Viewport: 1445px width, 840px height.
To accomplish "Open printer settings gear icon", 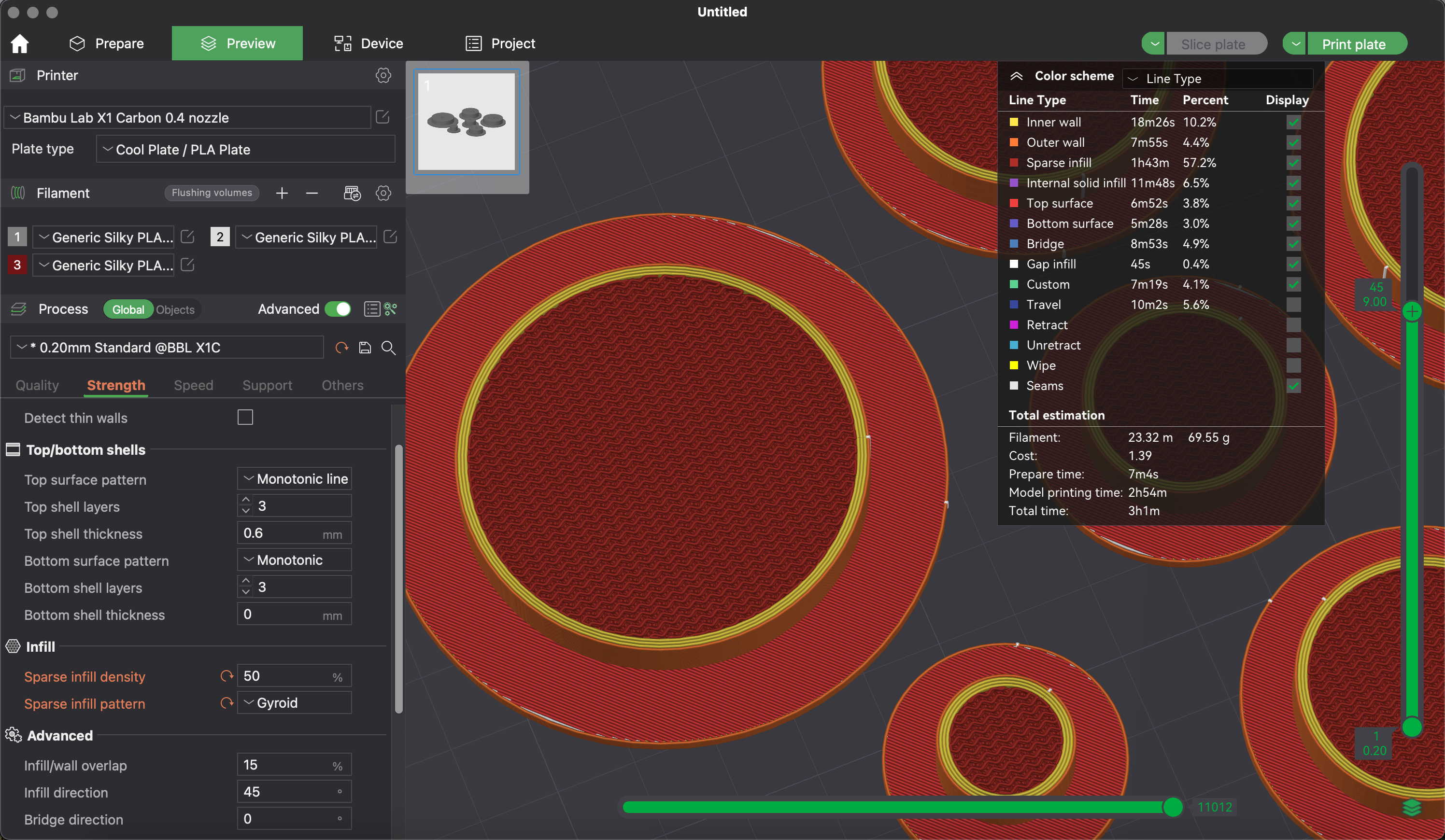I will click(x=383, y=76).
